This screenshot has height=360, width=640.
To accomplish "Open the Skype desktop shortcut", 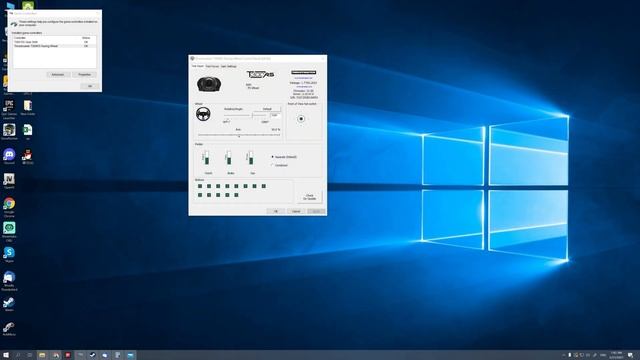I will (9, 253).
